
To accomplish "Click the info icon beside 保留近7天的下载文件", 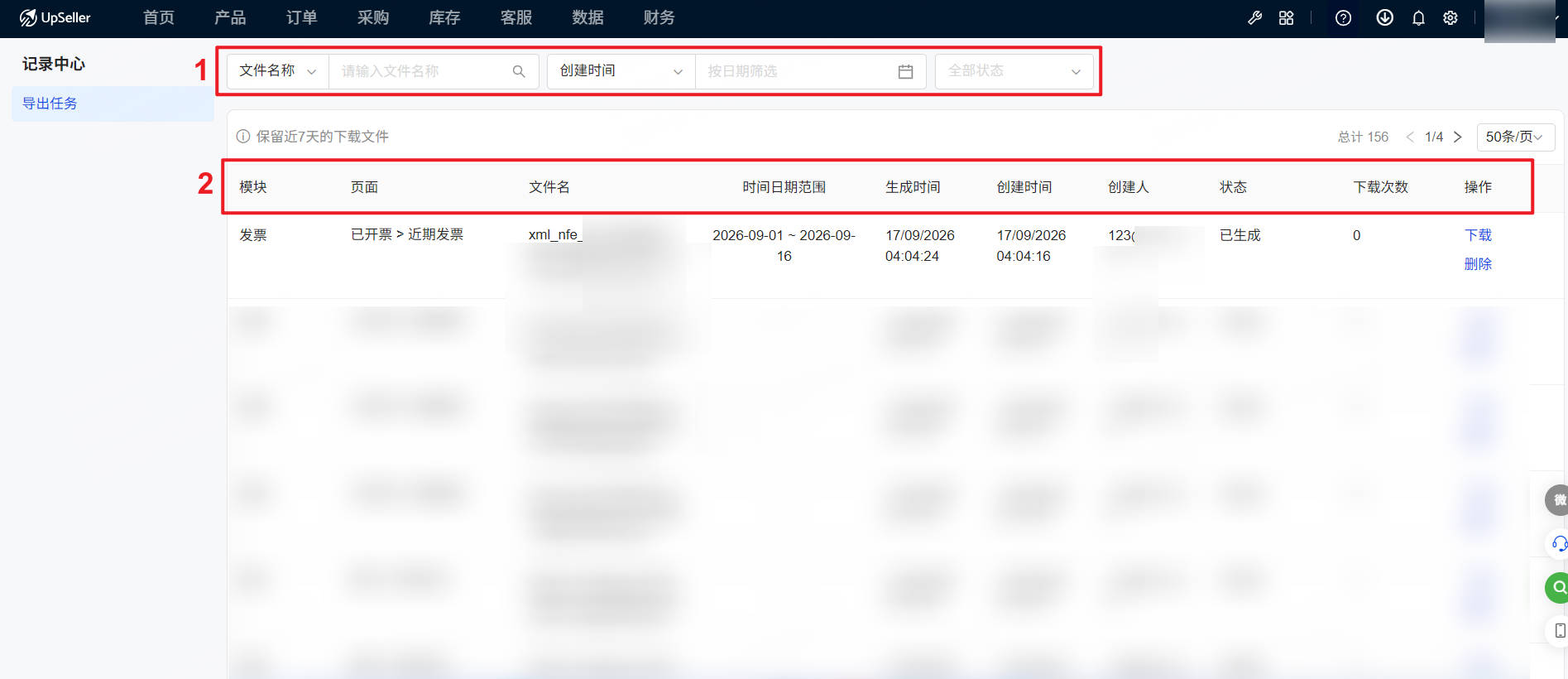I will coord(242,137).
